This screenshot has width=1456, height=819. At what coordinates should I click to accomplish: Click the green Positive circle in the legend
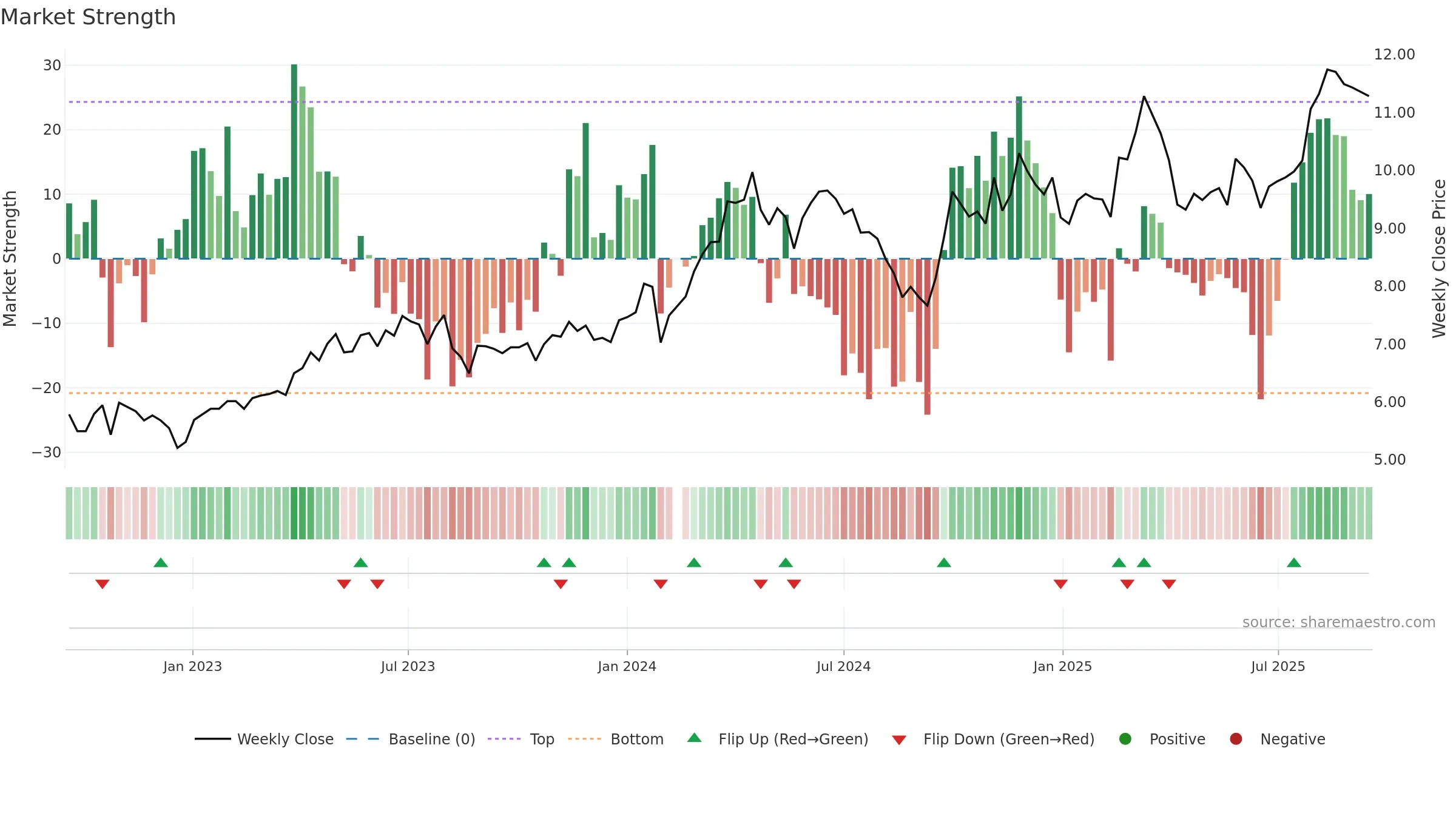(1125, 739)
